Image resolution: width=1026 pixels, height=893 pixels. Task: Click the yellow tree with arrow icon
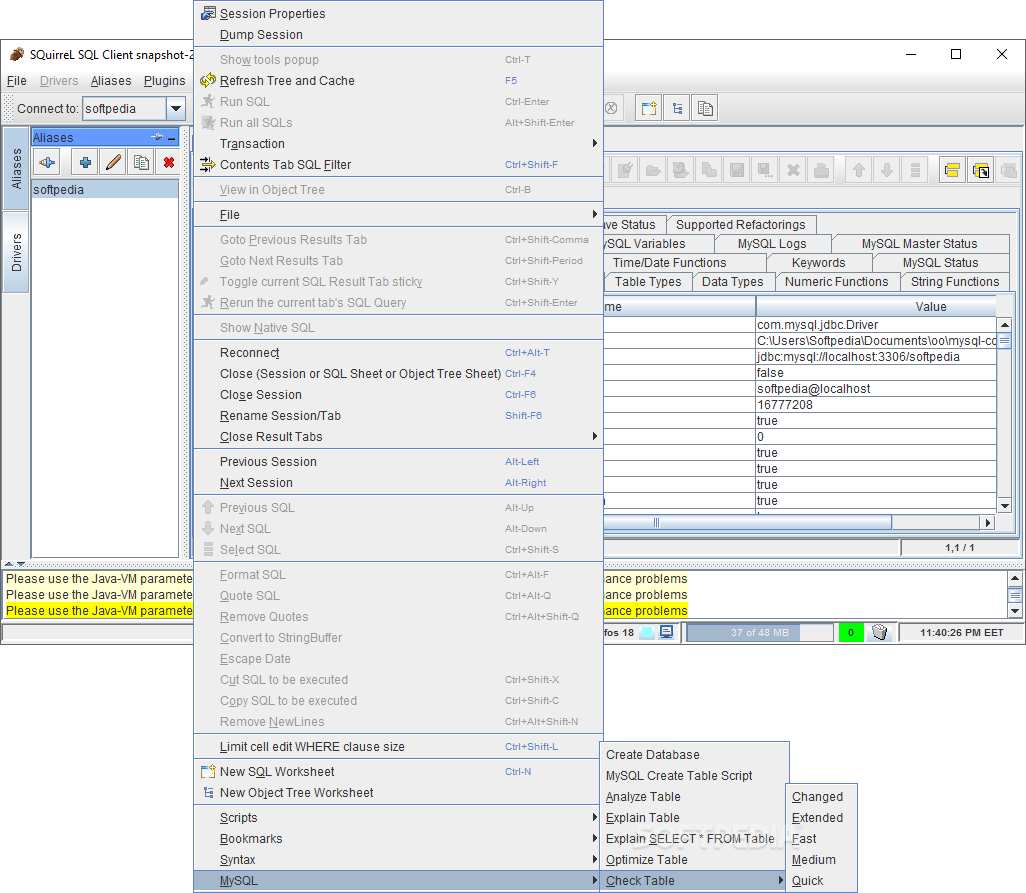pos(981,171)
